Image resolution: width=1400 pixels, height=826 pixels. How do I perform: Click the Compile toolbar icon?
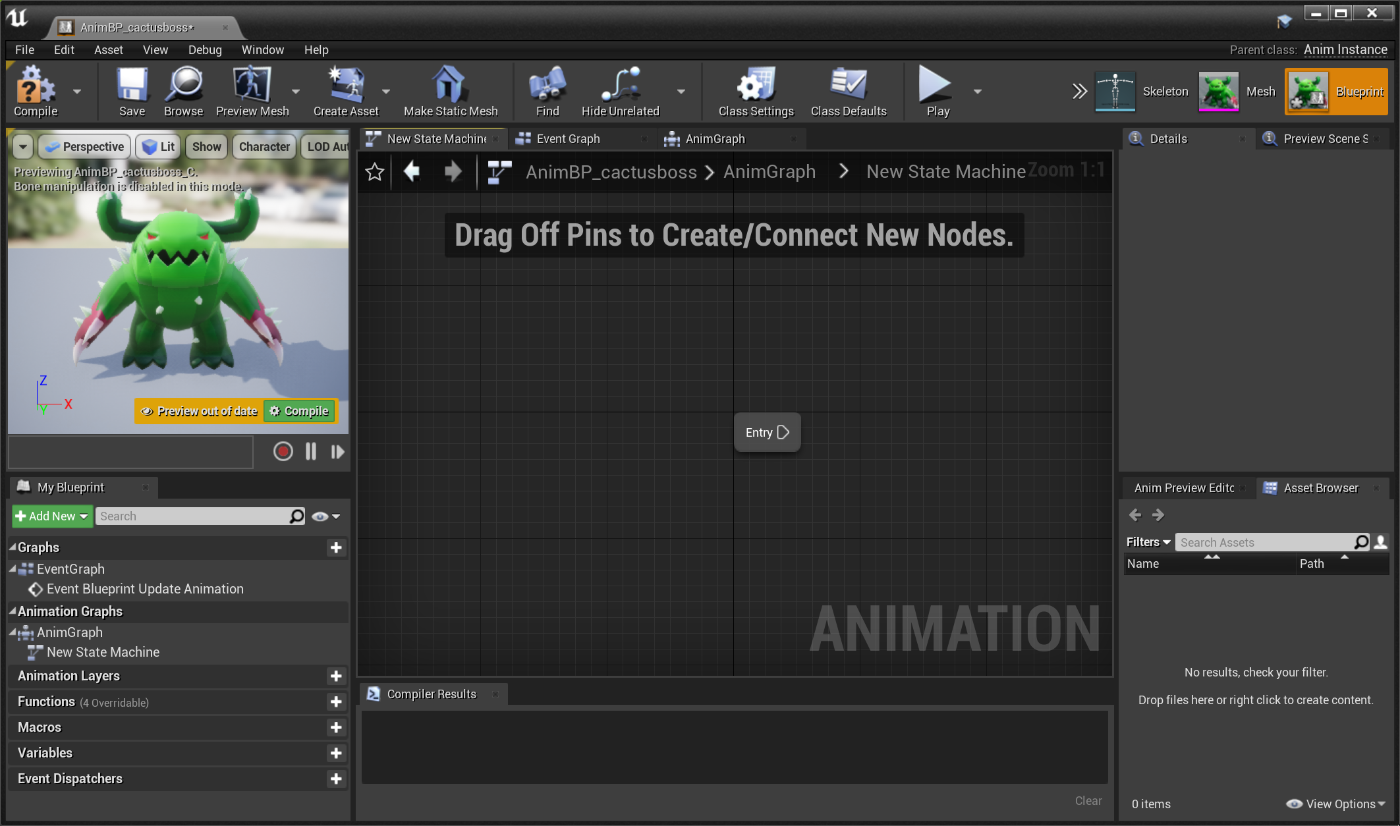[36, 91]
